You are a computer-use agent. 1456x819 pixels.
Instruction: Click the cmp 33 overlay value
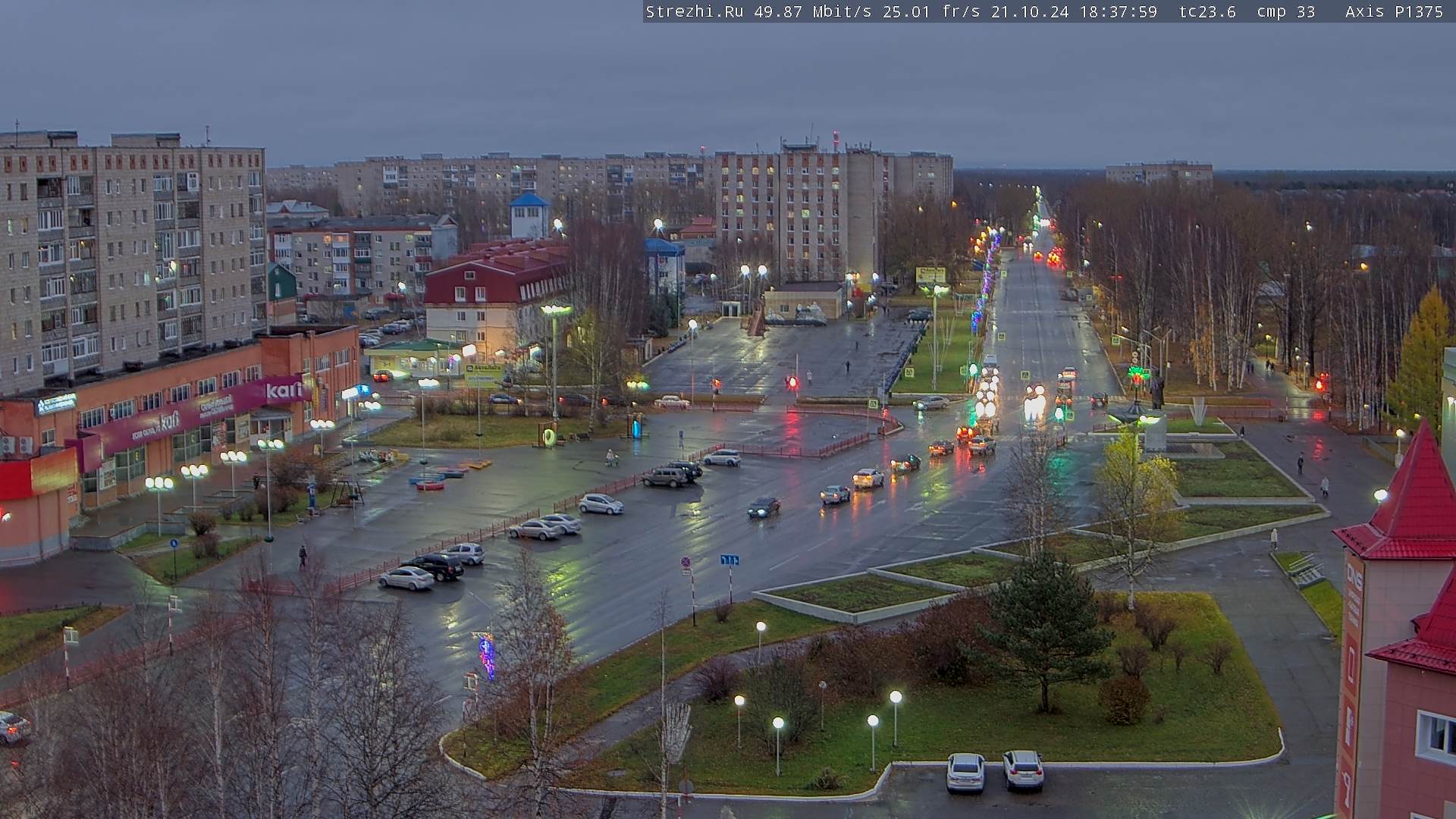(x=1286, y=12)
